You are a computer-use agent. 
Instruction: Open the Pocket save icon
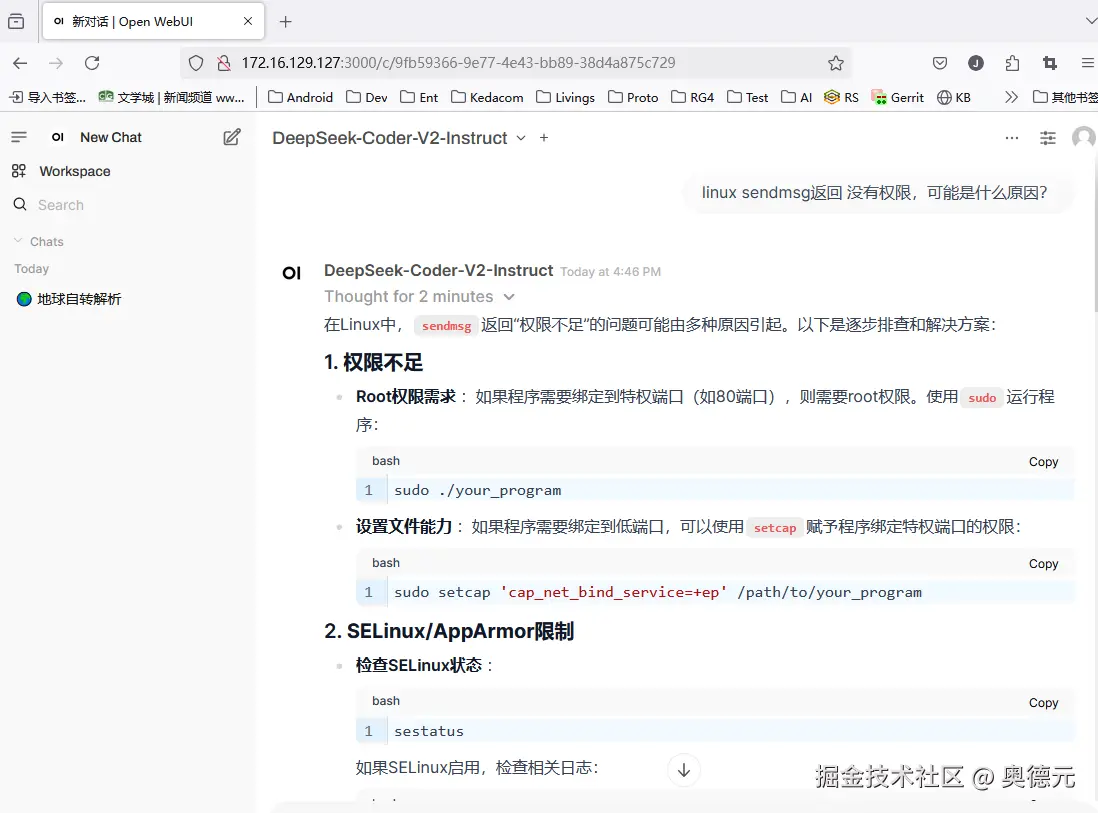point(940,63)
